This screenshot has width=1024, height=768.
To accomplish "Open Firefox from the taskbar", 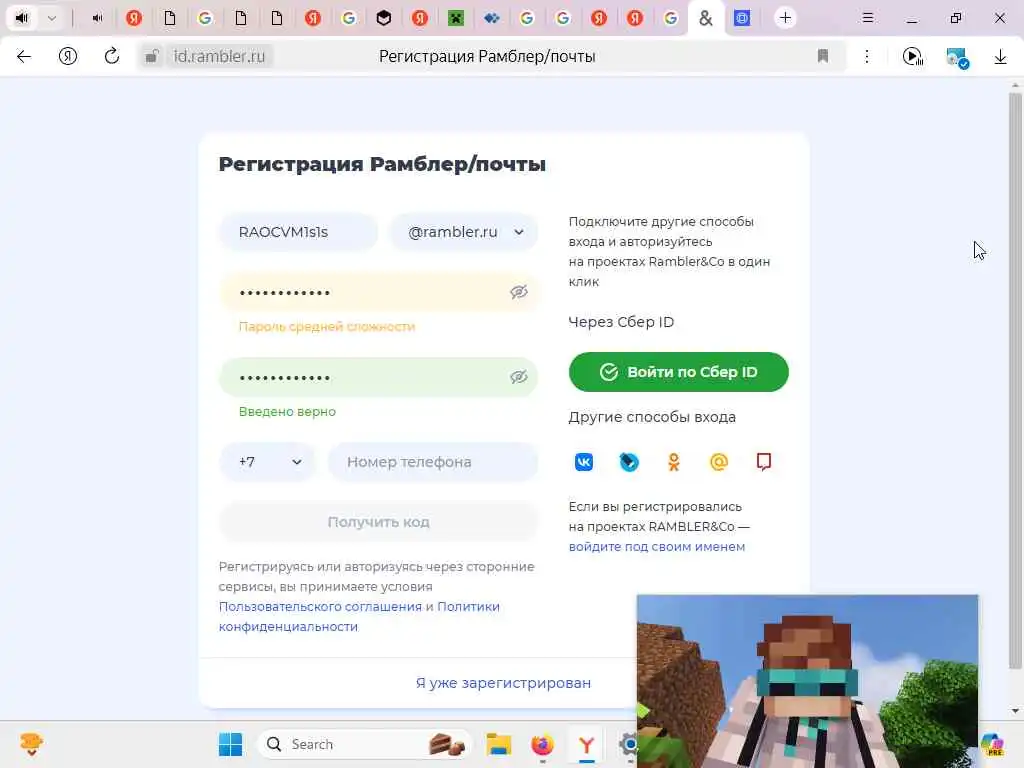I will click(542, 744).
